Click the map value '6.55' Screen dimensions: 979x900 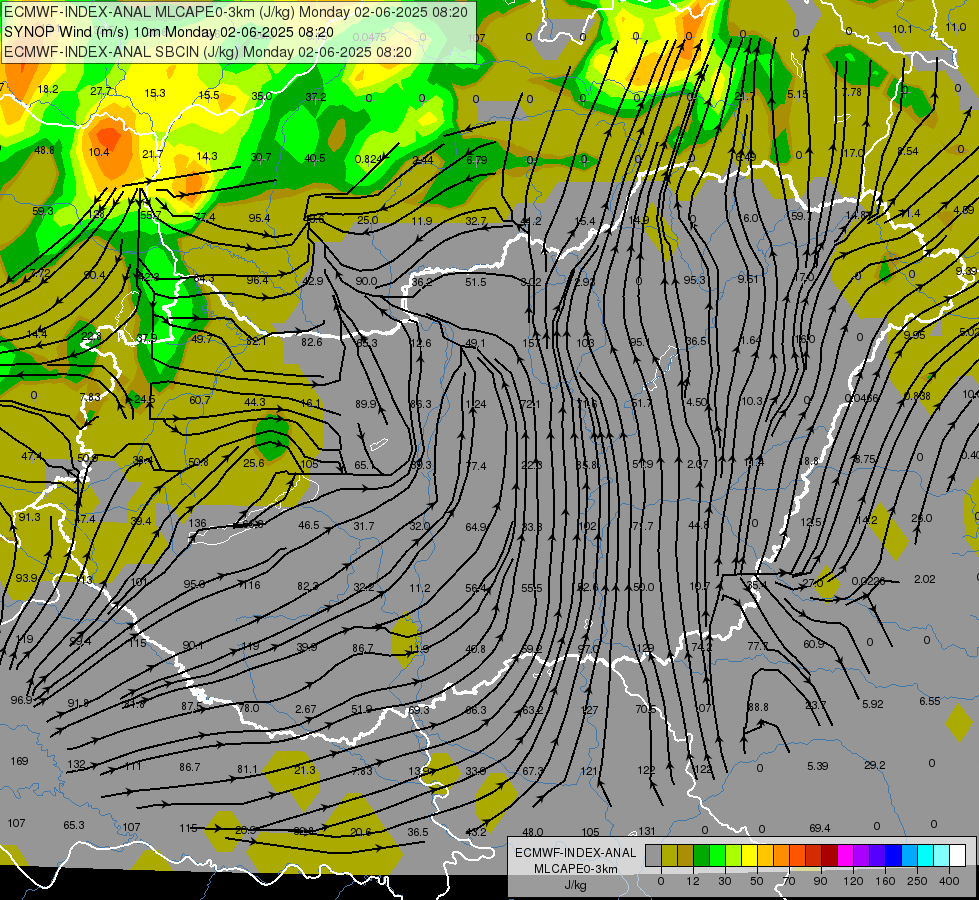(x=930, y=701)
